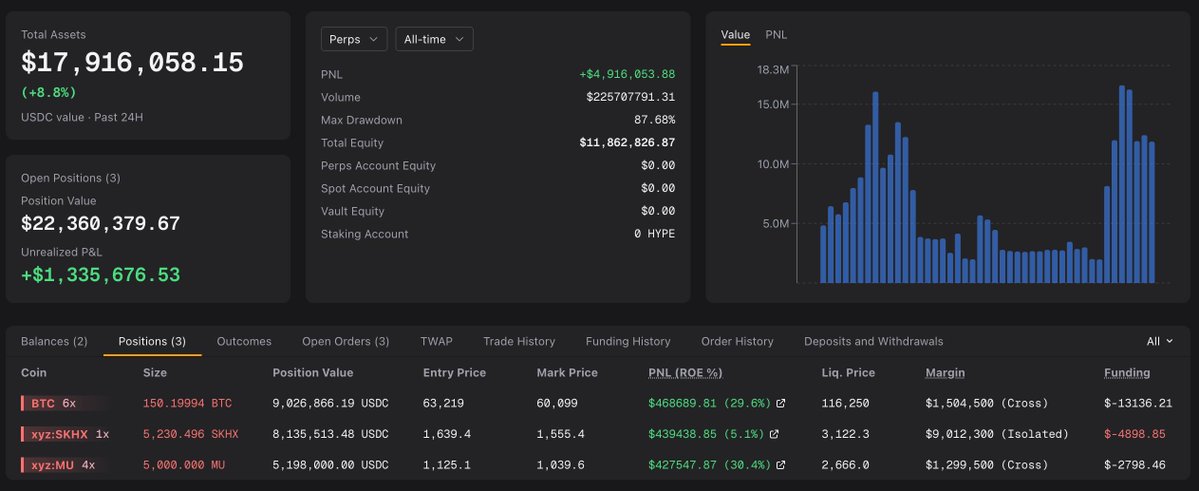Click the Liq. Price column header
The height and width of the screenshot is (491, 1199).
(x=848, y=372)
